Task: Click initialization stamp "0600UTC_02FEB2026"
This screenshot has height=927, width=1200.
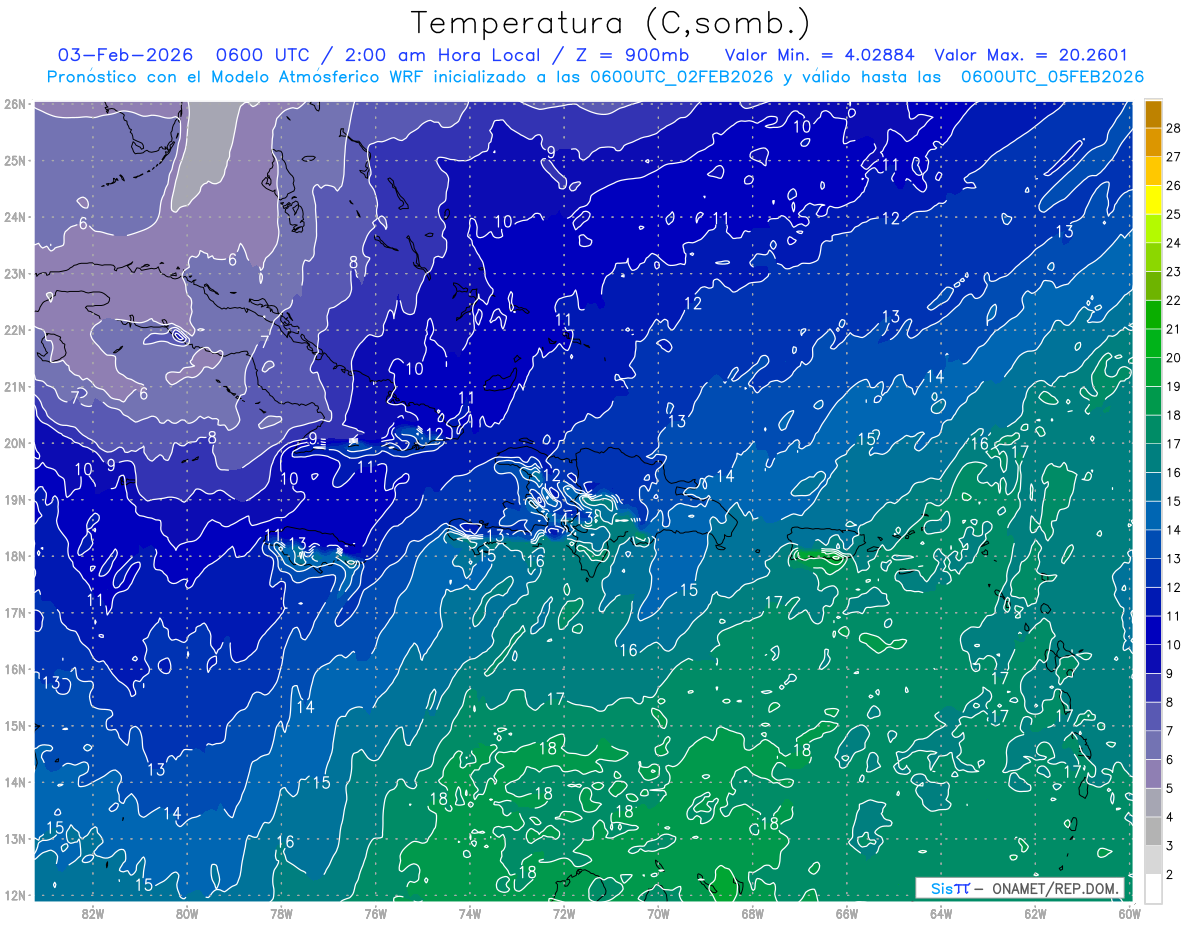Action: coord(683,77)
